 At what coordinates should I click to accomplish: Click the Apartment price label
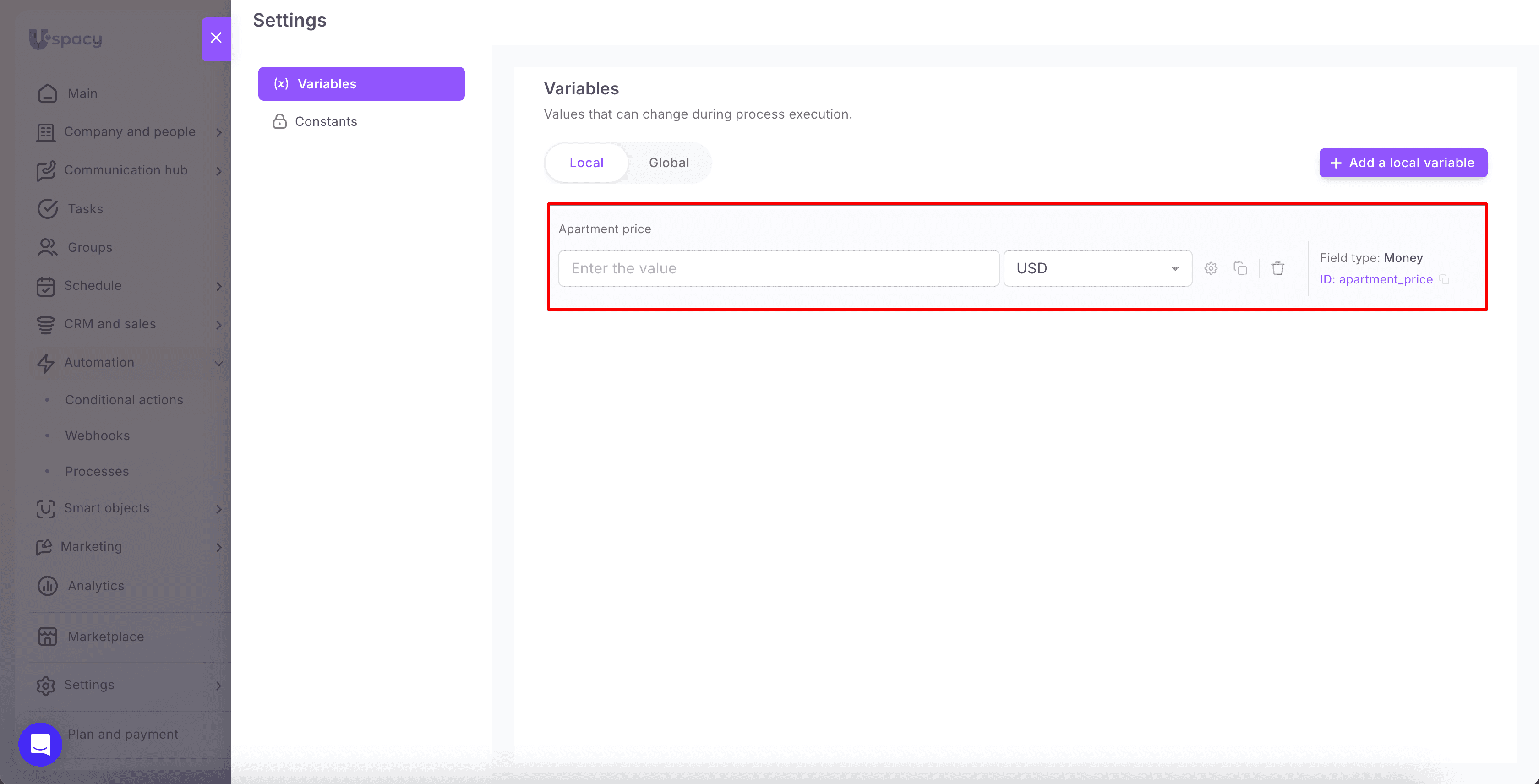pos(605,229)
